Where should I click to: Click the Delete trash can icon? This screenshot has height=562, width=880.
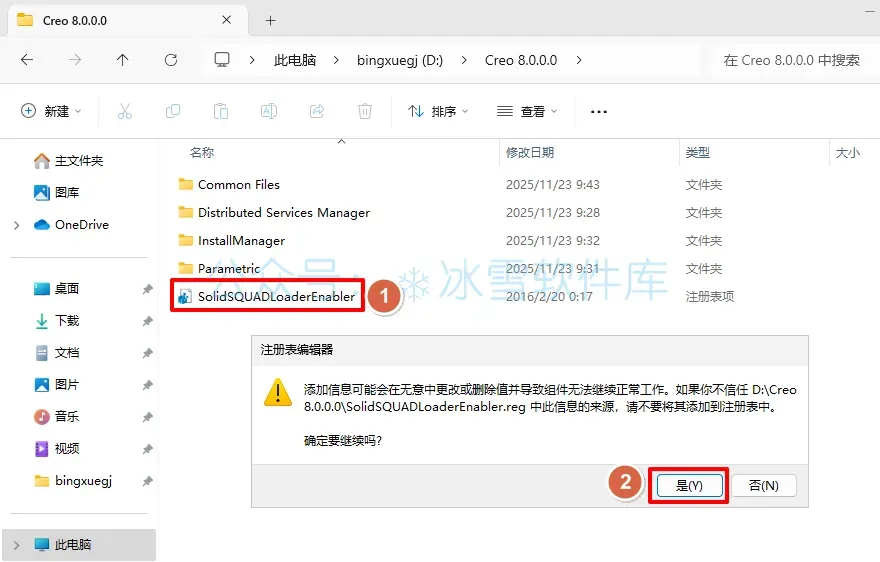tap(365, 111)
